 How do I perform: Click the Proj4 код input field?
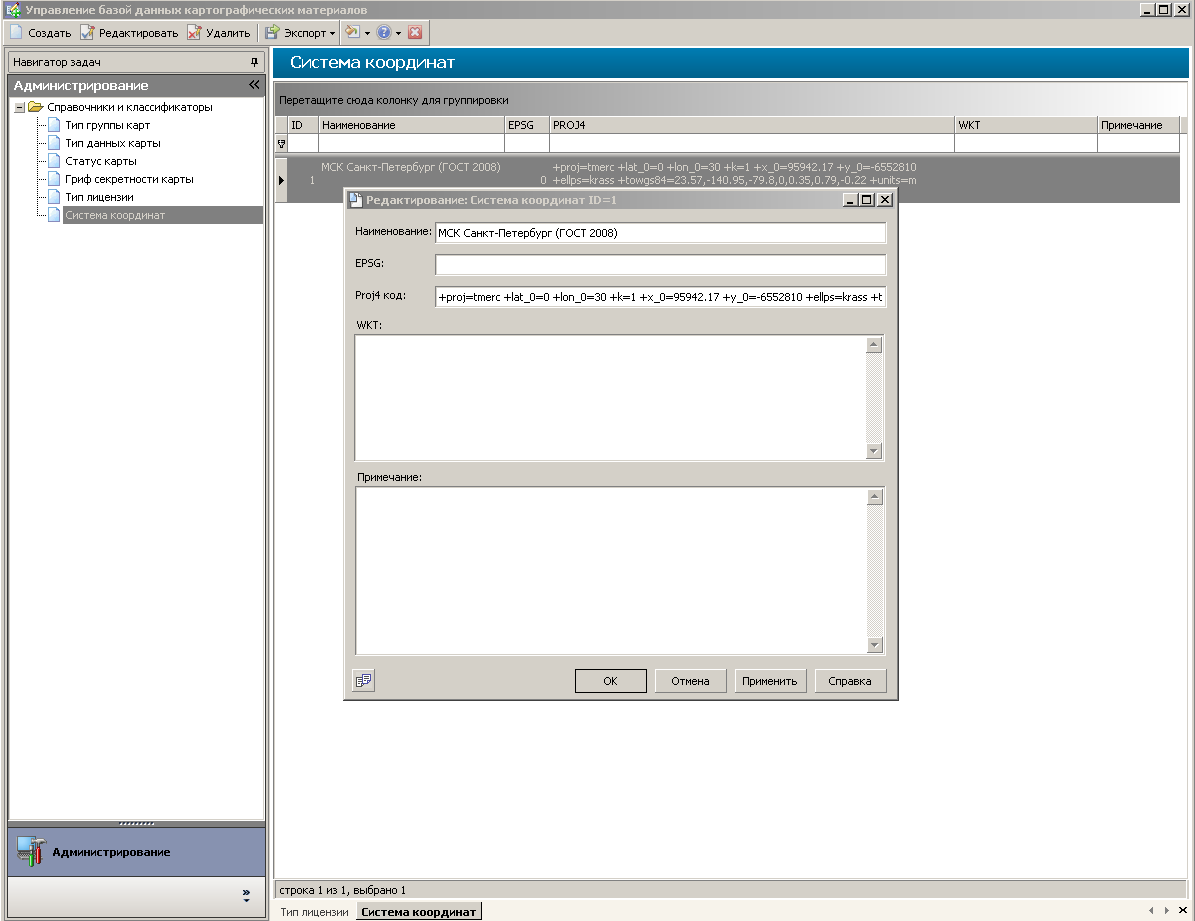pos(660,297)
